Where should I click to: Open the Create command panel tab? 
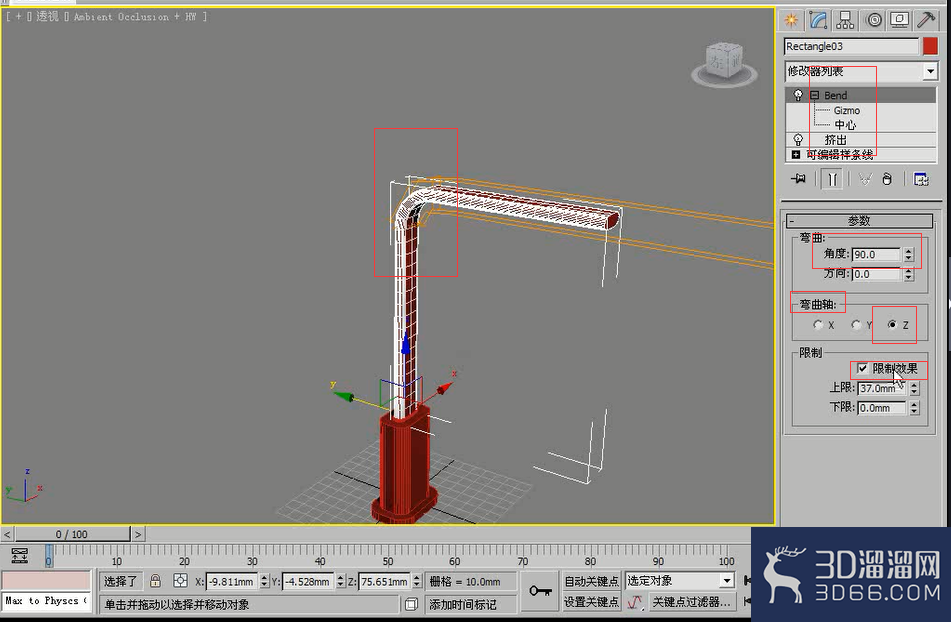point(791,20)
